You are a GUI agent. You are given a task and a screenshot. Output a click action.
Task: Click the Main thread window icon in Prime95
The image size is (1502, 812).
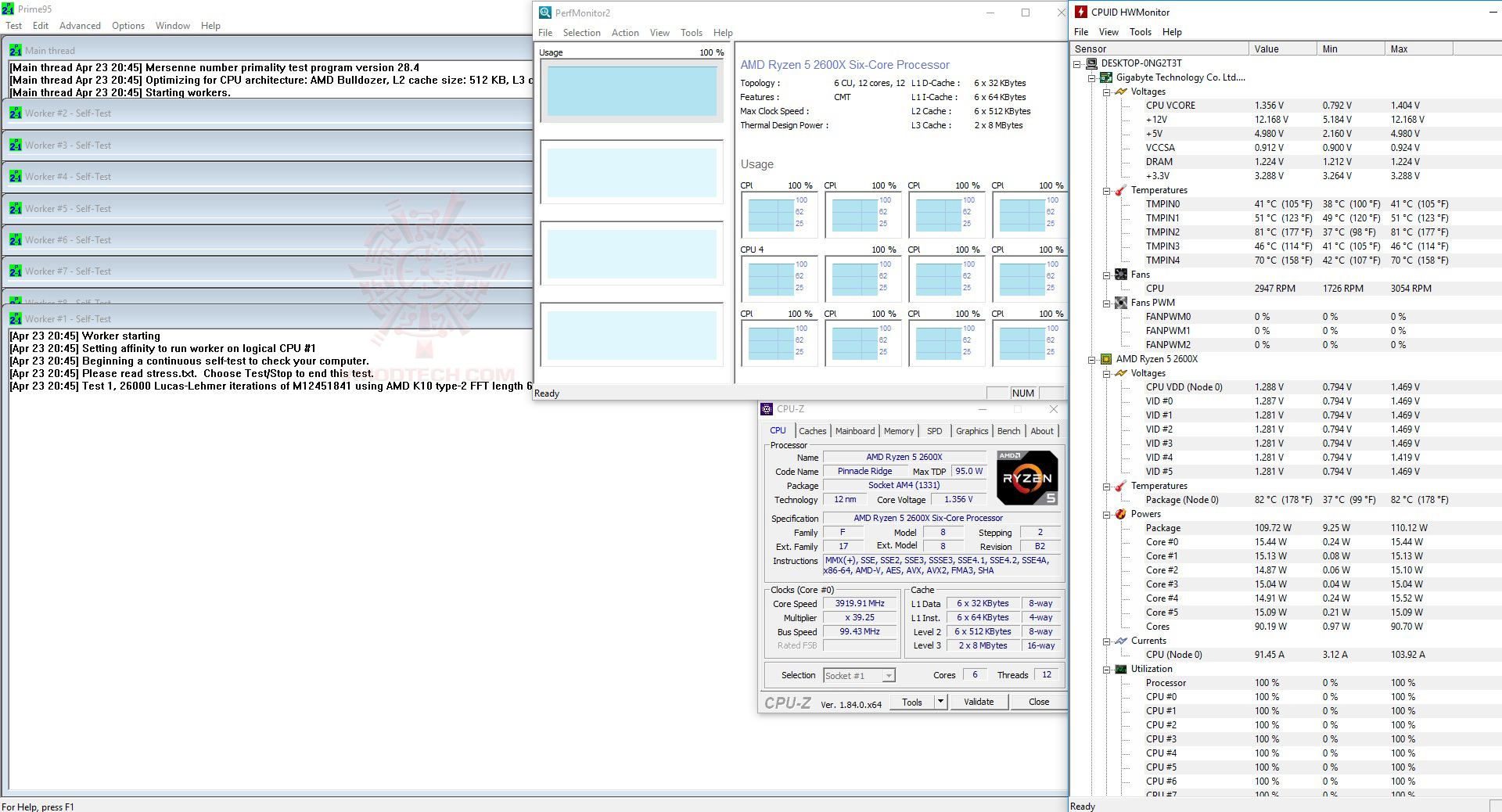[x=15, y=50]
